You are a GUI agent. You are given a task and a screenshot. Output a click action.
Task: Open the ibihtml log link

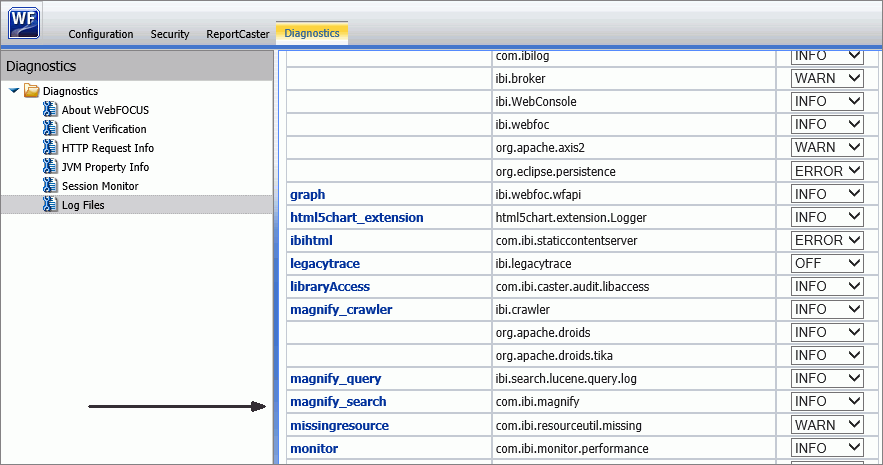311,240
